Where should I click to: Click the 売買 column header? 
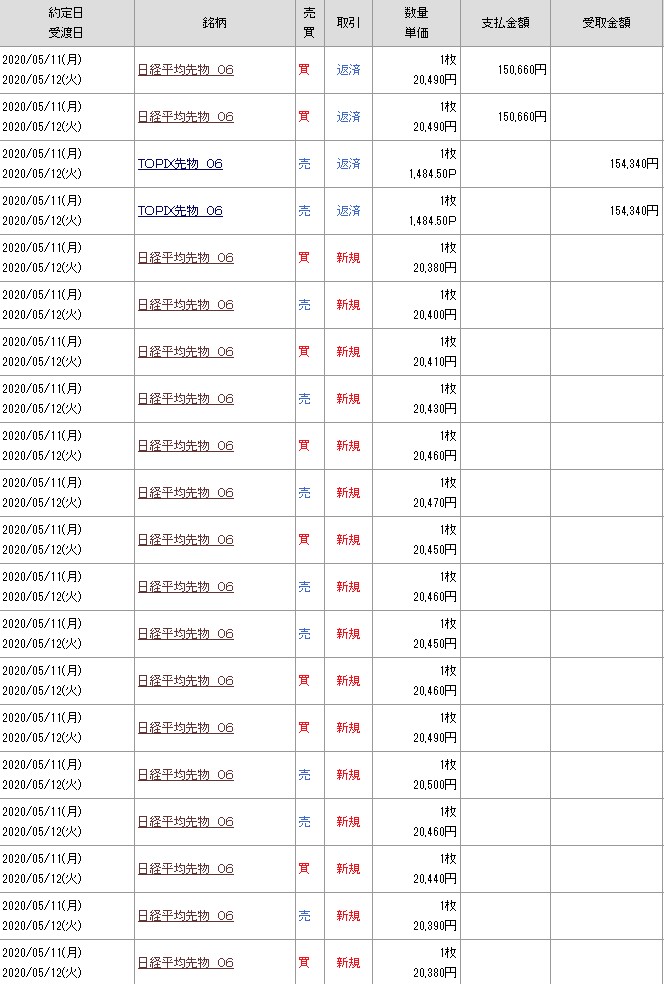pyautogui.click(x=310, y=23)
